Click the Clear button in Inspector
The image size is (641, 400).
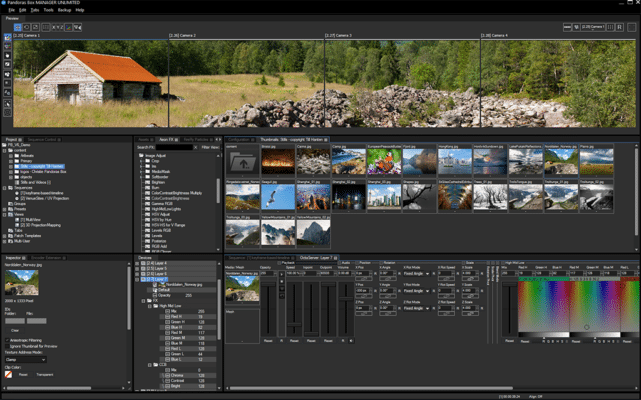click(x=16, y=329)
